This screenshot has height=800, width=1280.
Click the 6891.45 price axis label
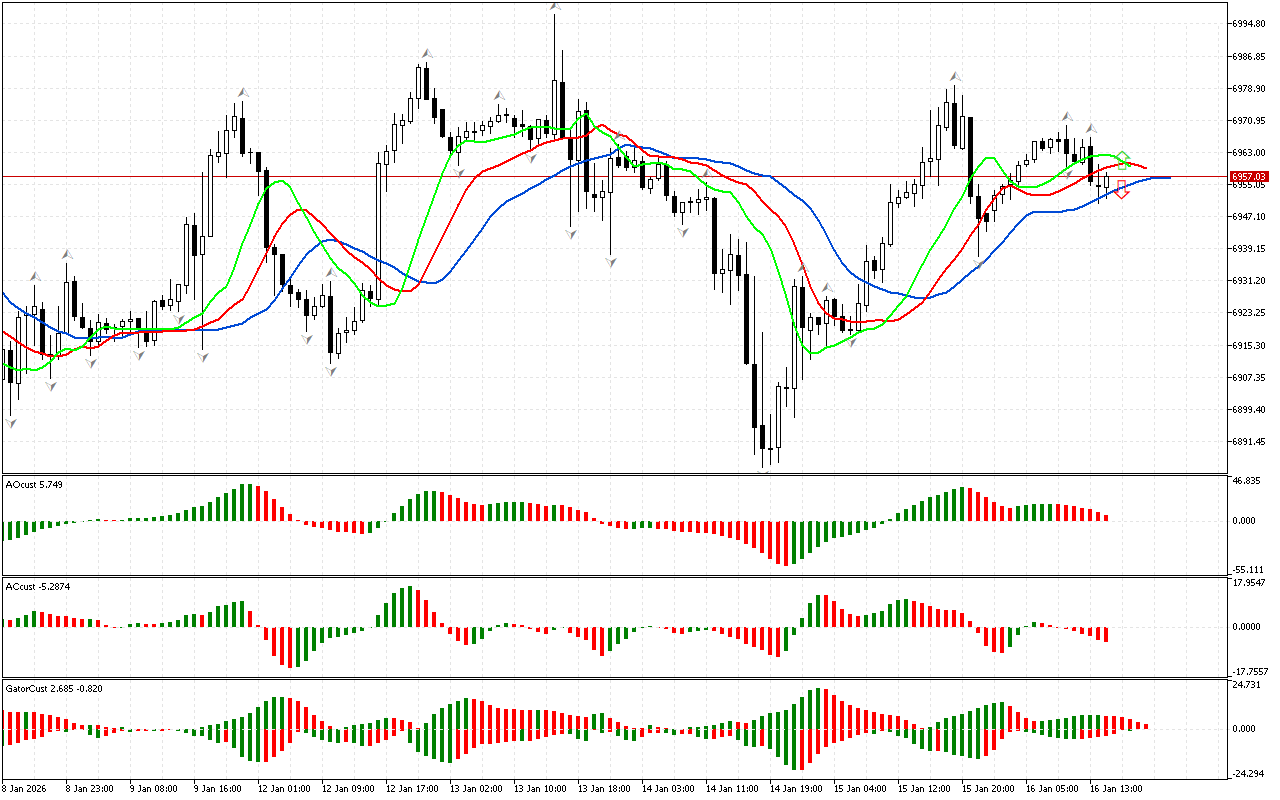pos(1250,442)
